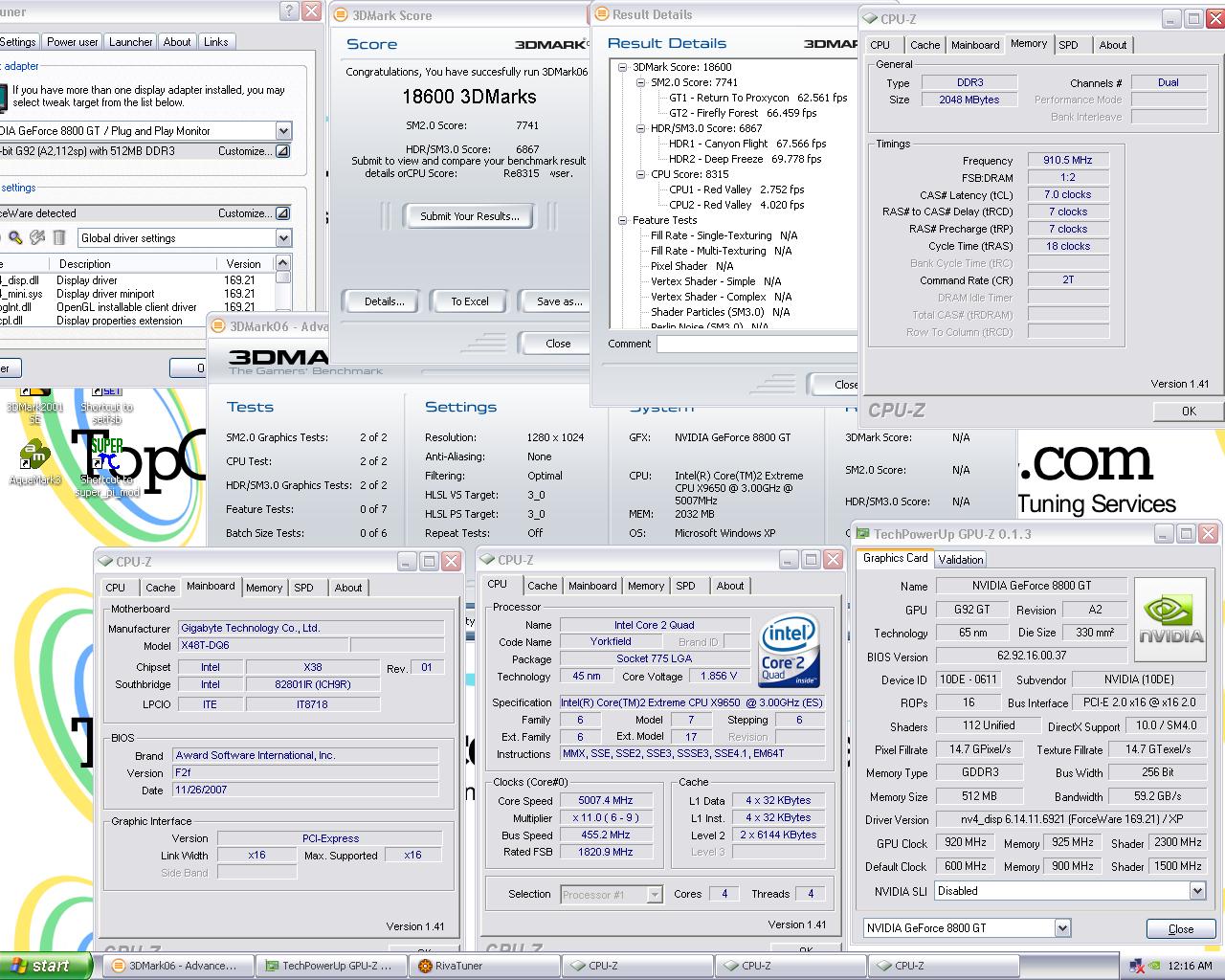The width and height of the screenshot is (1225, 980).
Task: Click the BIOS Version 62.92.16.00.37 field
Action: (x=1032, y=656)
